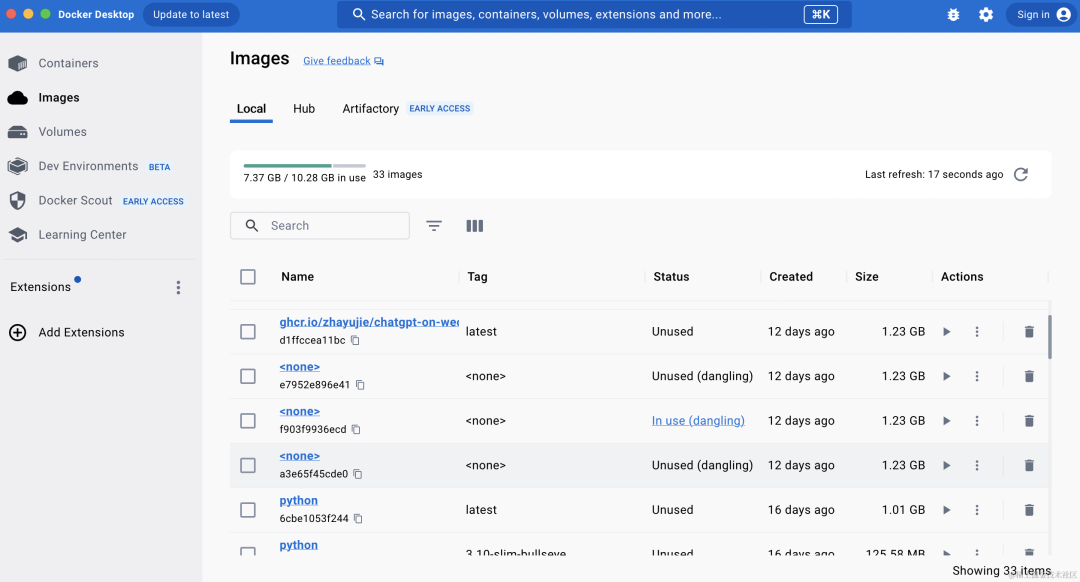Viewport: 1080px width, 582px height.
Task: Delete the chatgpt-on-wechat image
Action: 1029,332
